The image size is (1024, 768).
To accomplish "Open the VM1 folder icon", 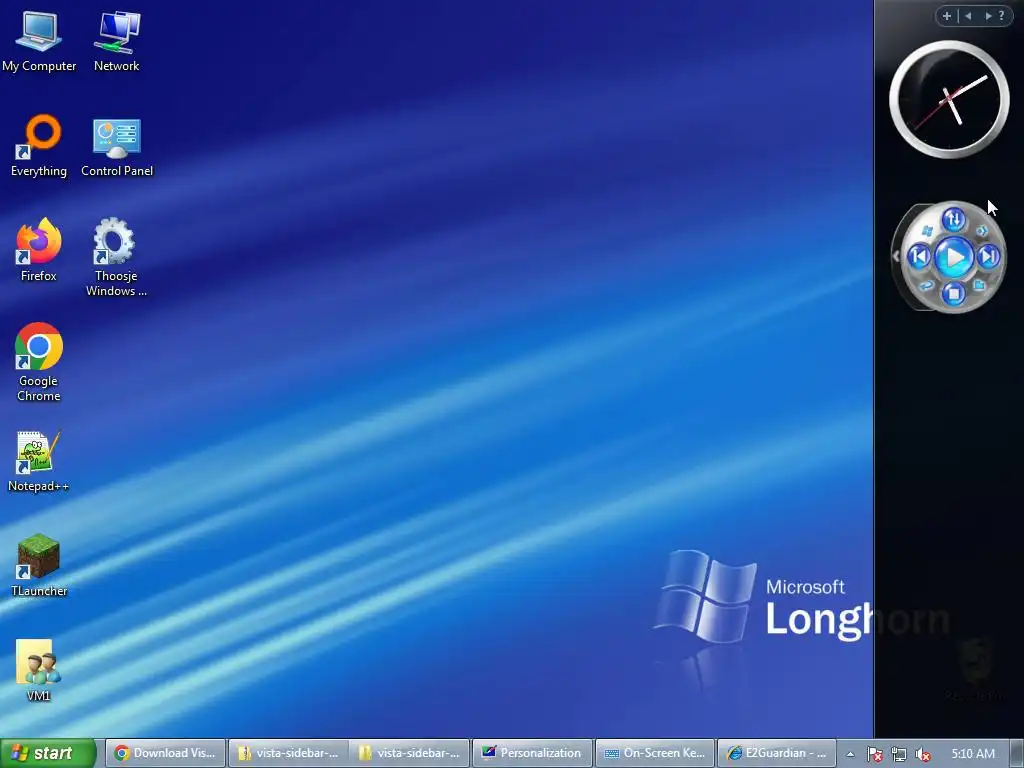I will [x=38, y=671].
